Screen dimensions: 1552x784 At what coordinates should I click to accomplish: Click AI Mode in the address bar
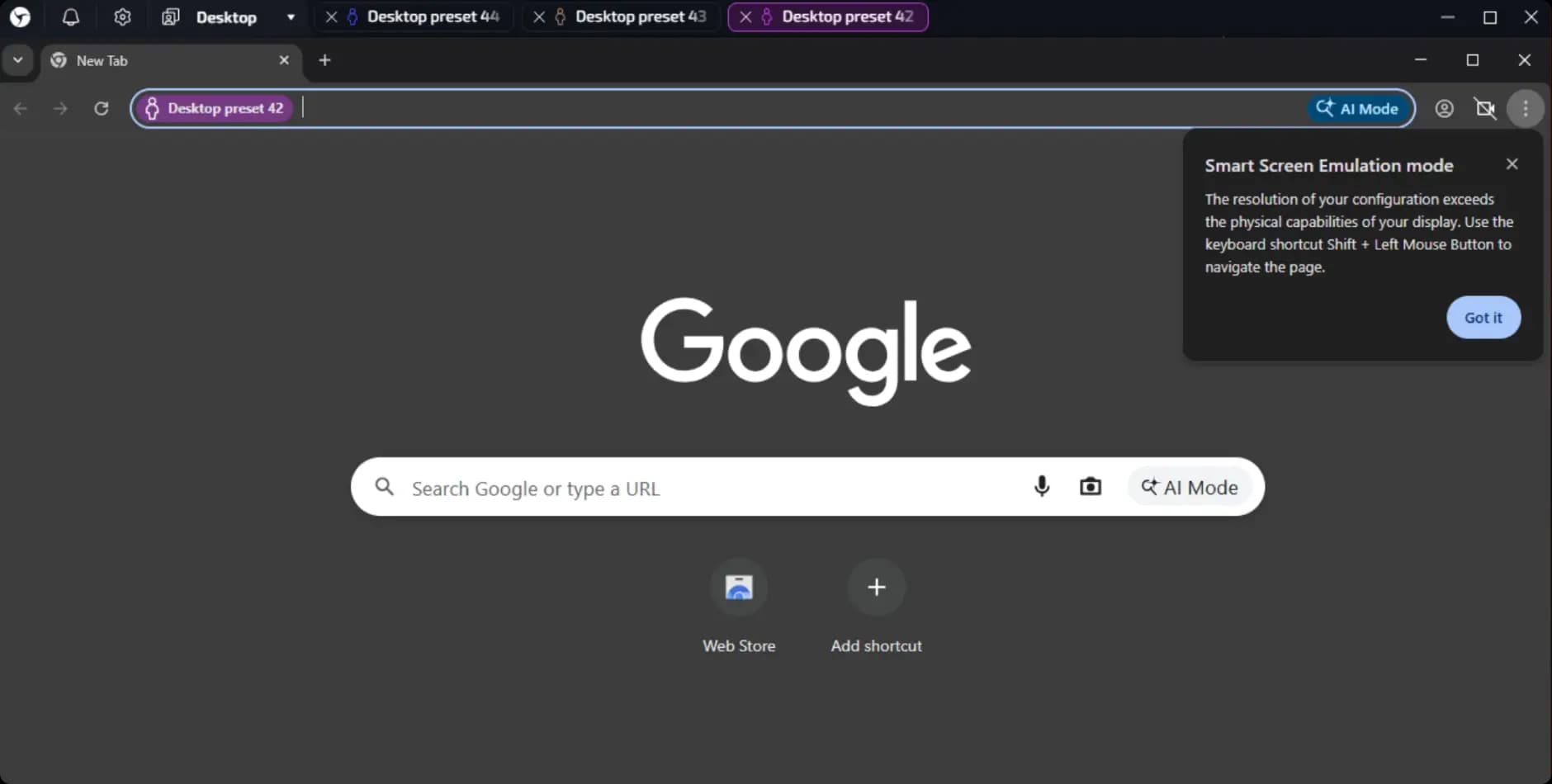pyautogui.click(x=1358, y=109)
